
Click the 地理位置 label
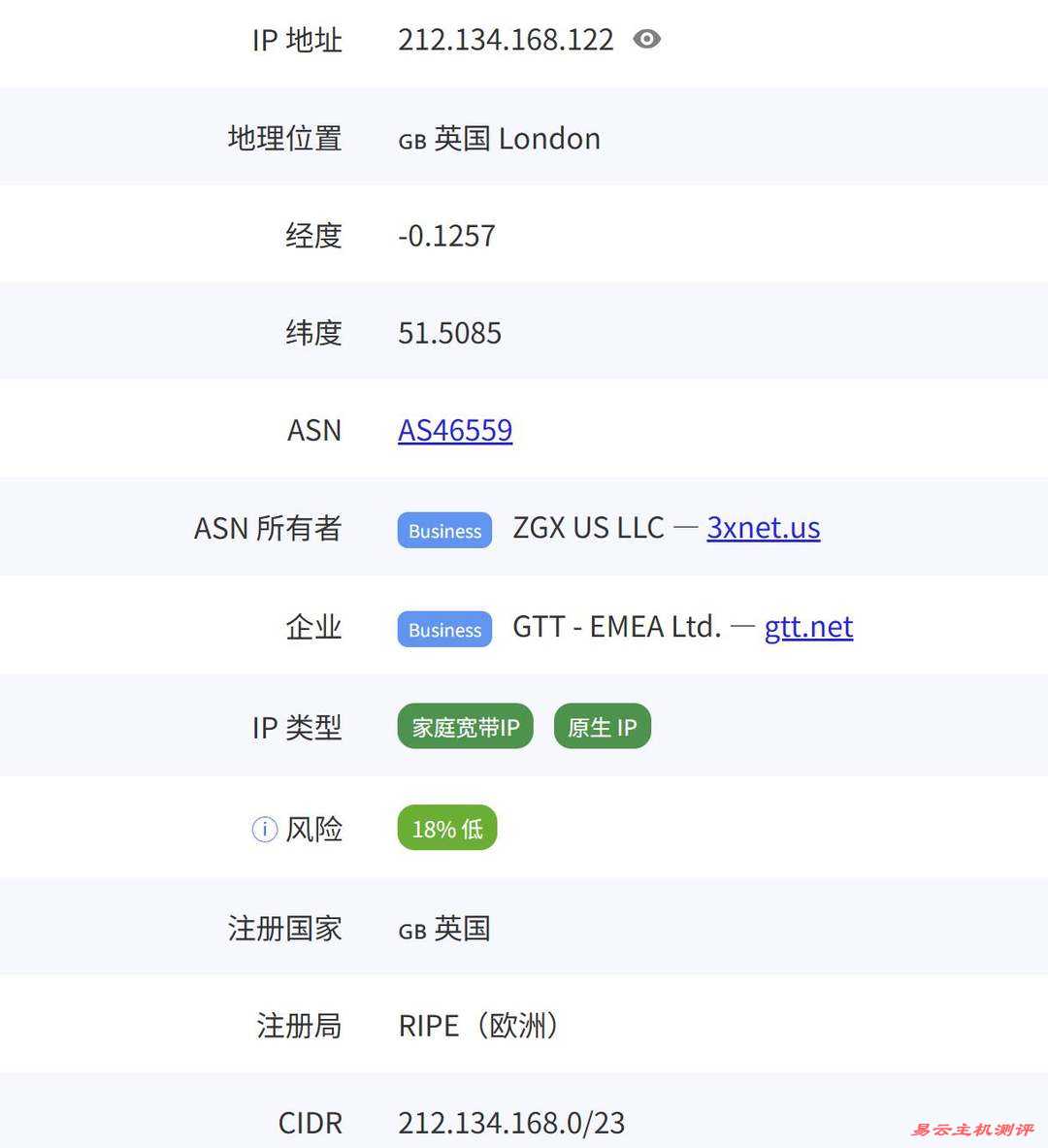point(285,138)
